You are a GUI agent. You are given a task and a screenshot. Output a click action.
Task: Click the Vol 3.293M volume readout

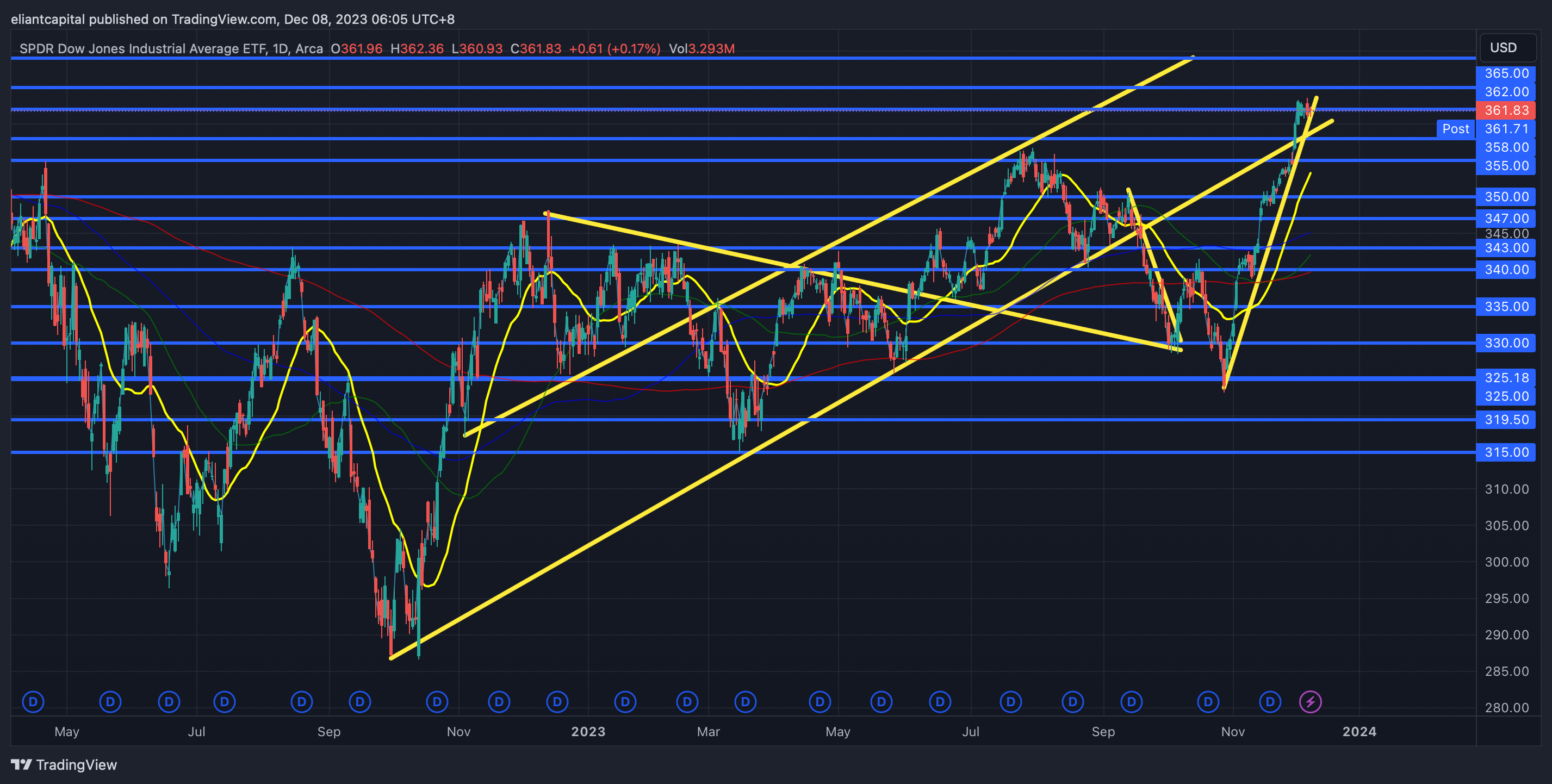(x=702, y=49)
